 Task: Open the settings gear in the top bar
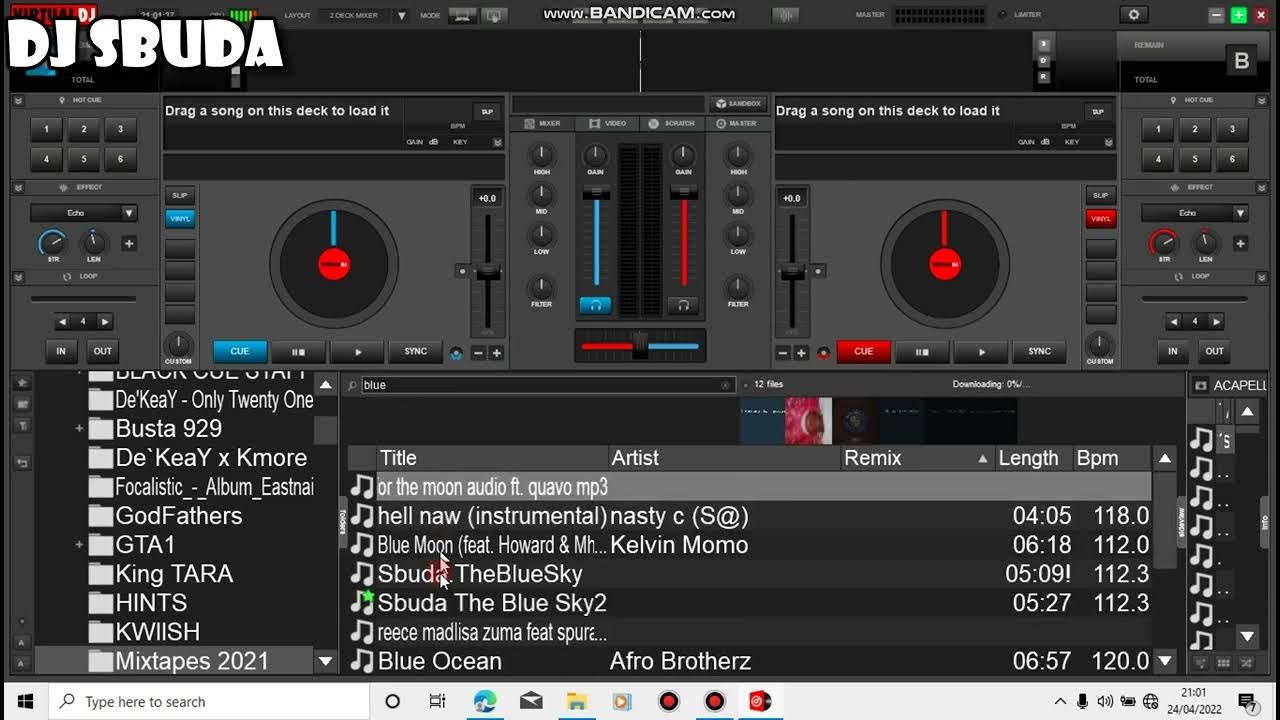click(x=1133, y=15)
